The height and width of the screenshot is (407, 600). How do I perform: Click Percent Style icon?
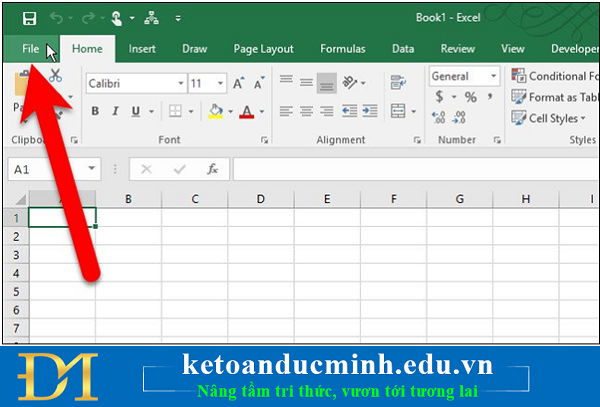(x=471, y=97)
